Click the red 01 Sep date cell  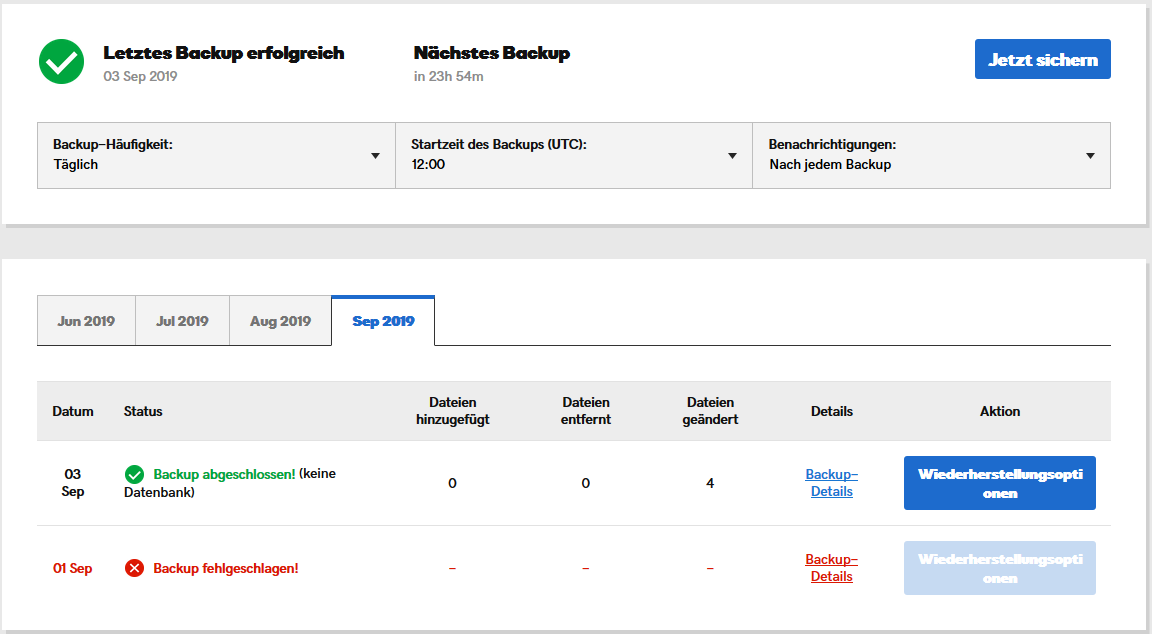[73, 568]
